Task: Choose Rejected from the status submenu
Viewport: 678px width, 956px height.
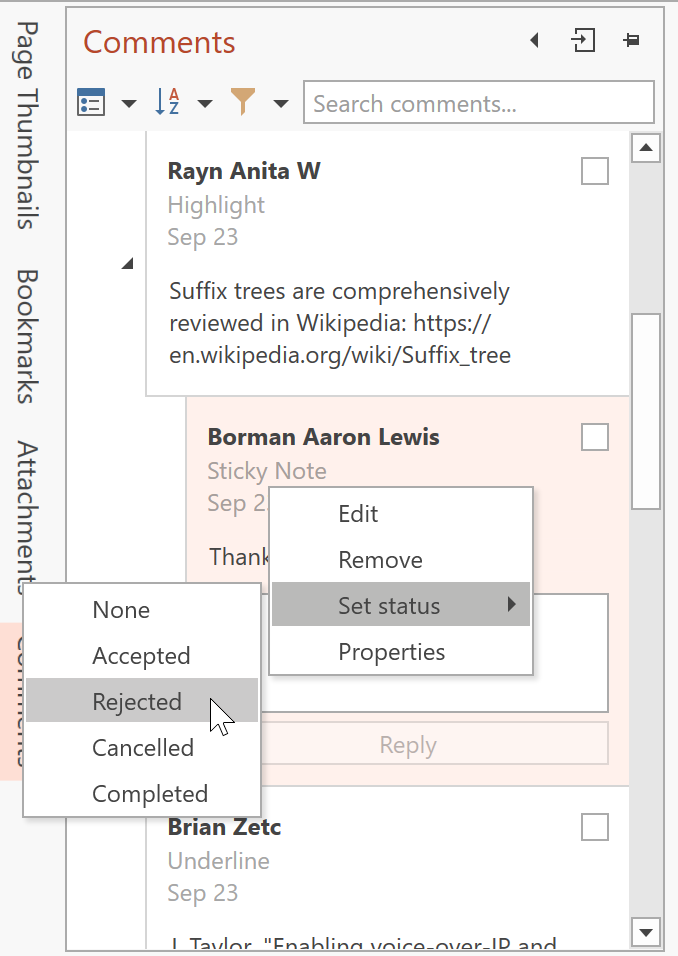Action: click(x=137, y=702)
